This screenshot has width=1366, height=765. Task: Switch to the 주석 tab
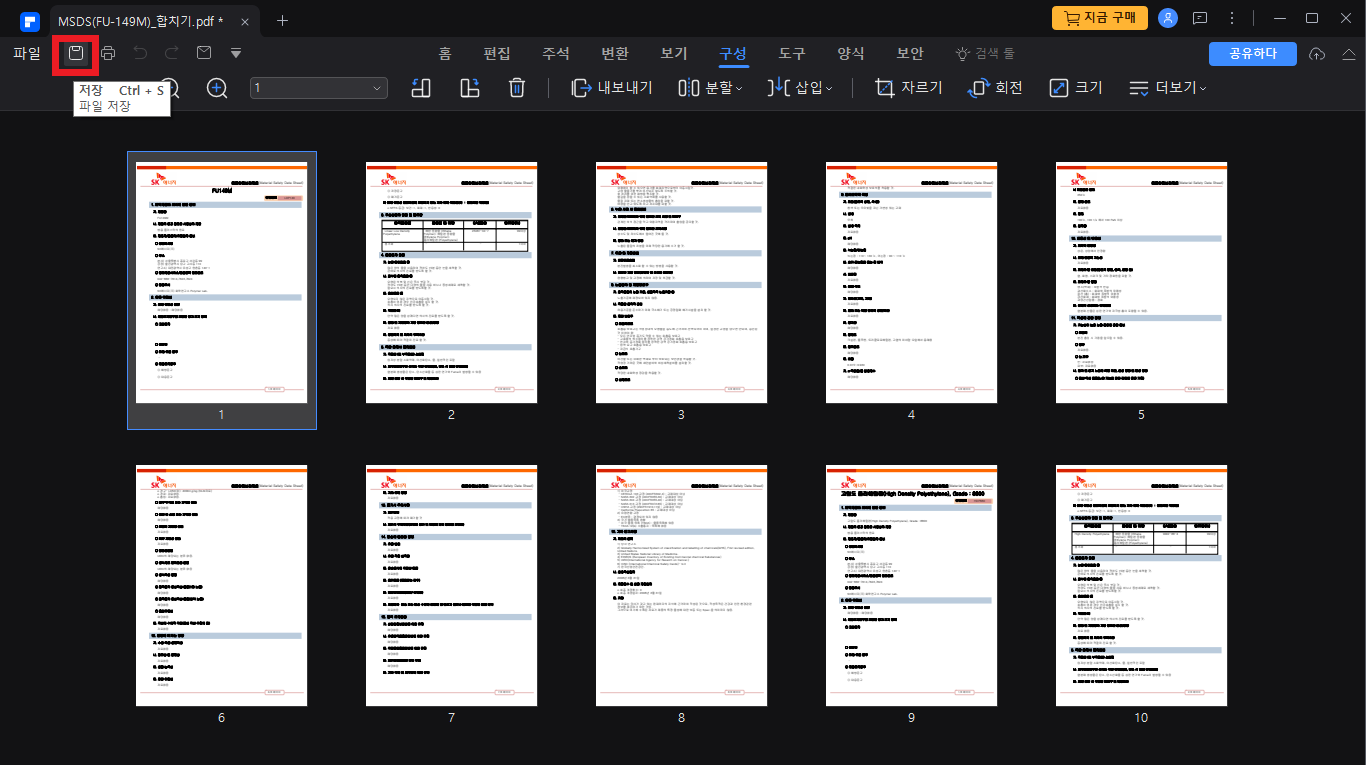pyautogui.click(x=556, y=53)
